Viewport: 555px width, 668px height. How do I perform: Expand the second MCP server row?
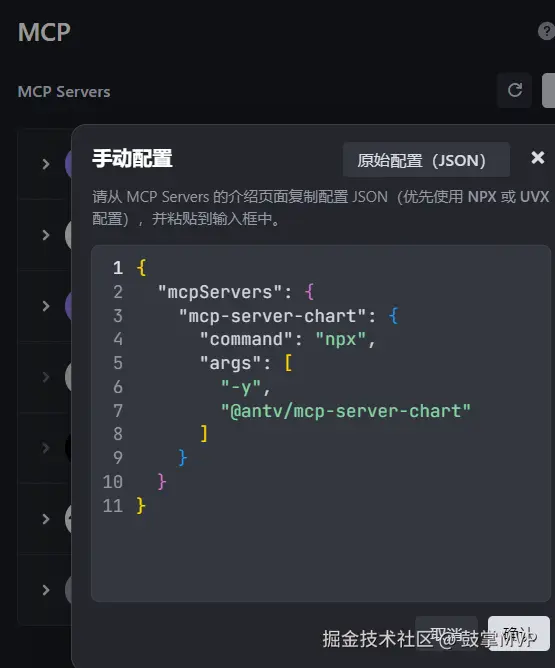click(46, 235)
